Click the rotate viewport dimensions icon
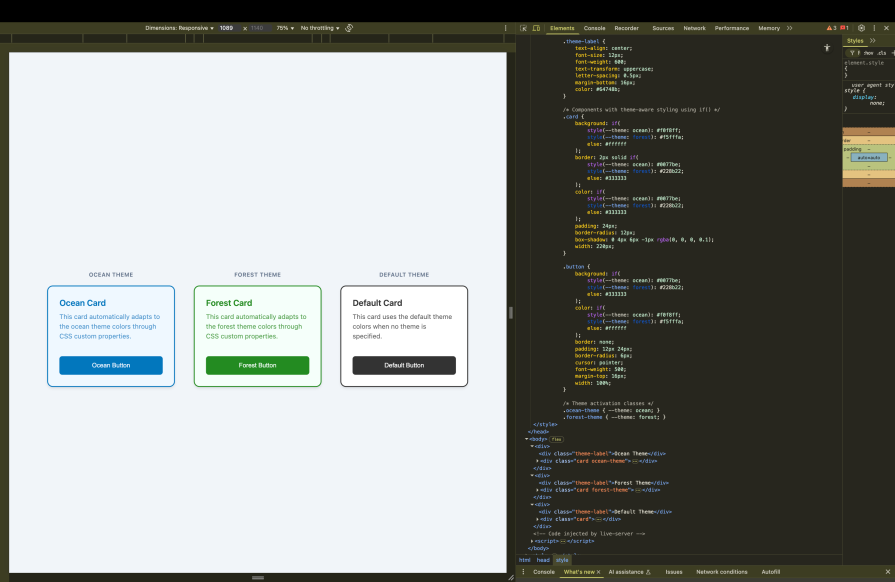Image resolution: width=895 pixels, height=582 pixels. 349,28
